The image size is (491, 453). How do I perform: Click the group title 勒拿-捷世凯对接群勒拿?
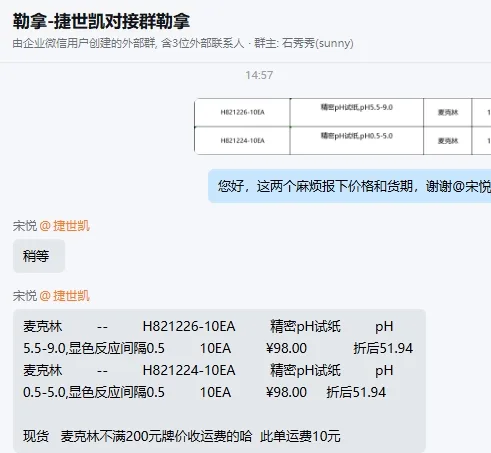pyautogui.click(x=101, y=21)
